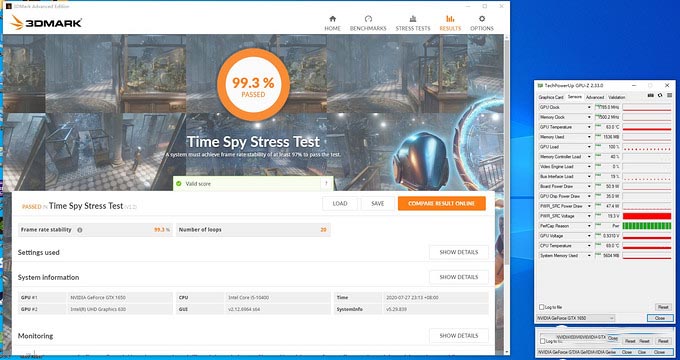Click the Number of loops value 20
This screenshot has width=680, height=360.
pos(323,230)
